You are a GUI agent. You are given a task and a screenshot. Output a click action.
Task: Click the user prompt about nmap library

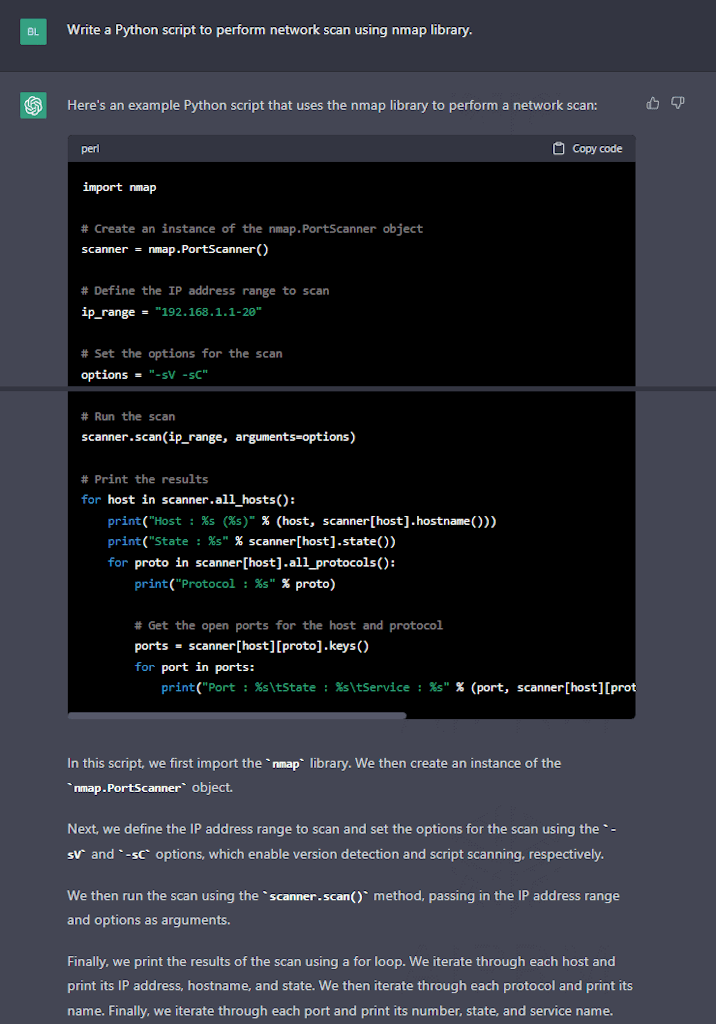click(269, 30)
